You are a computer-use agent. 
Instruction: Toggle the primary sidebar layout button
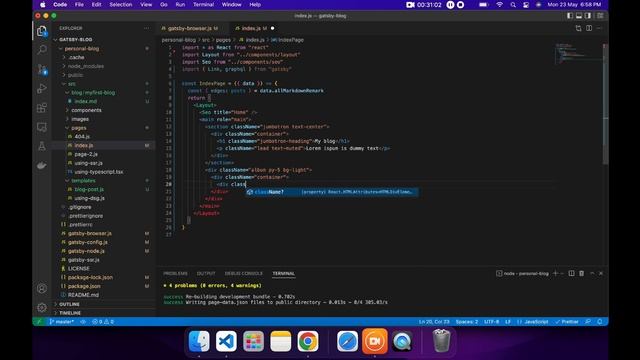(x=570, y=16)
